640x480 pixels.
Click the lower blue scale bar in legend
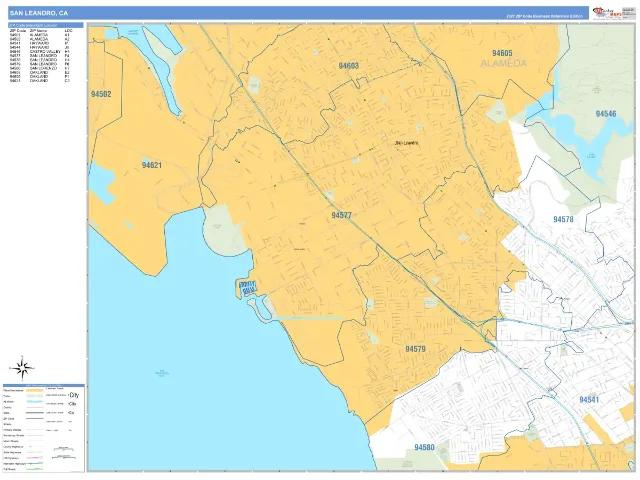64,457
